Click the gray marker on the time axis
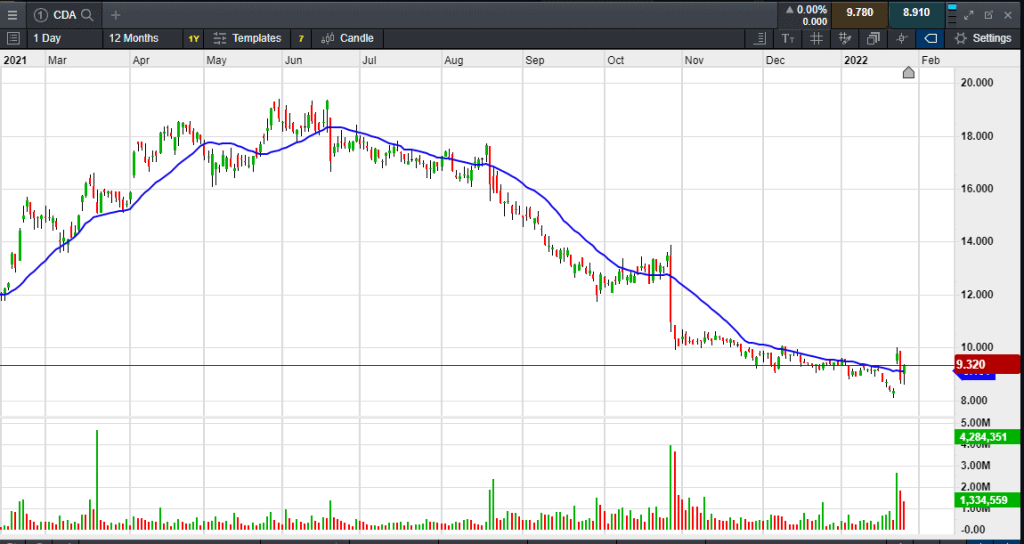Screen dimensions: 1024x544 click(x=909, y=72)
